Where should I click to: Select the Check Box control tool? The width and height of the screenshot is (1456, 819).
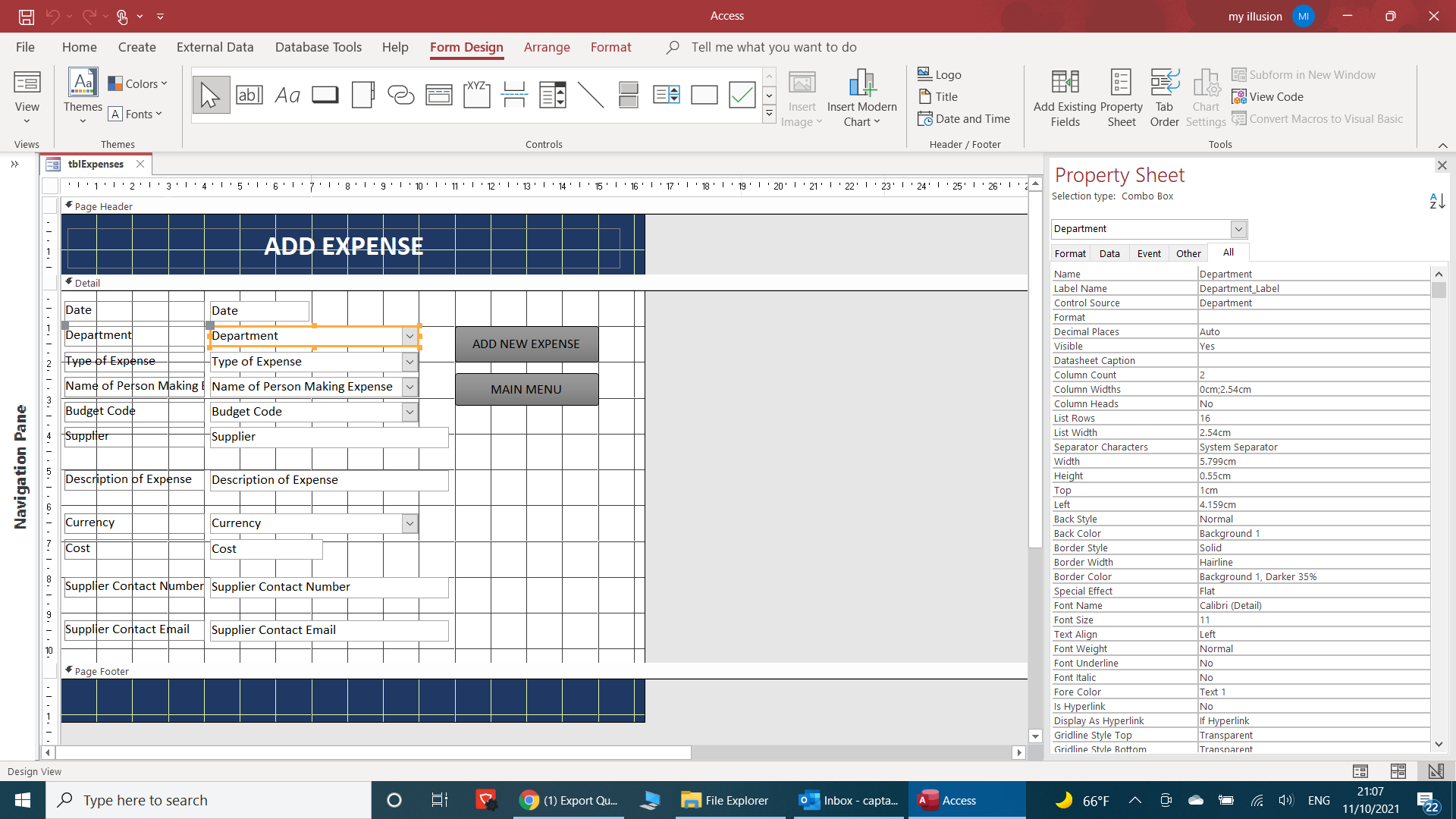[x=742, y=95]
